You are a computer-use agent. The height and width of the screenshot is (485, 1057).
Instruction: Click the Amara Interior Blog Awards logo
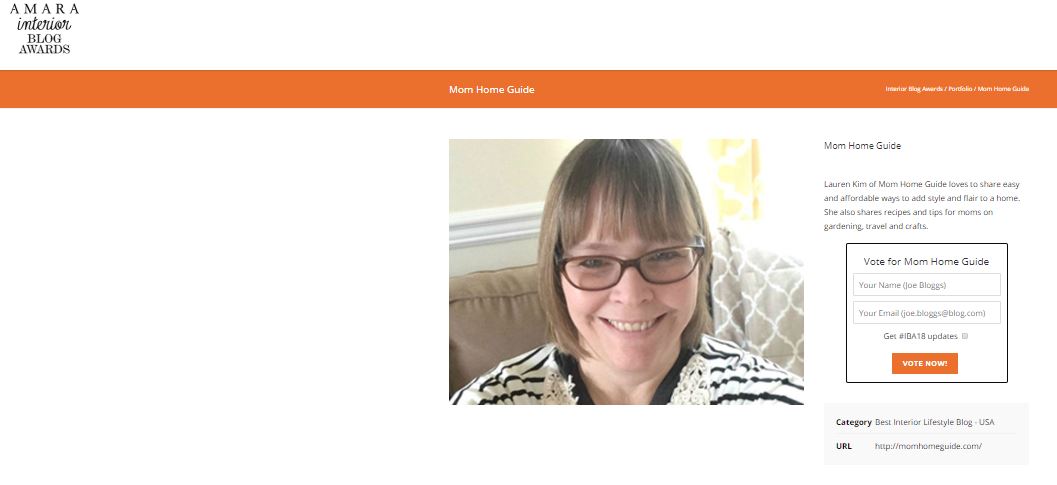point(44,28)
